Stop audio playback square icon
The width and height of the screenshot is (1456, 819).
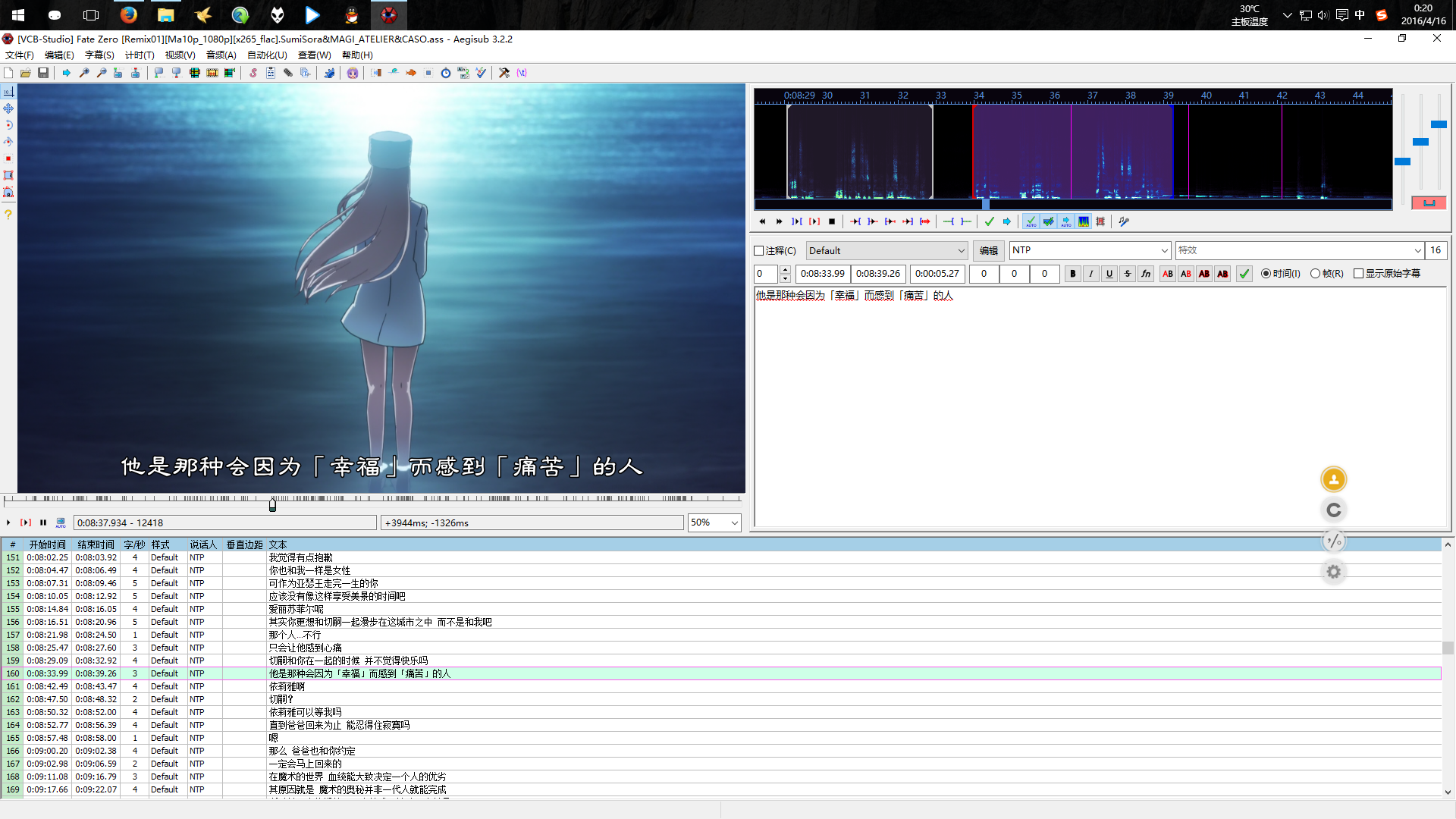tap(832, 221)
